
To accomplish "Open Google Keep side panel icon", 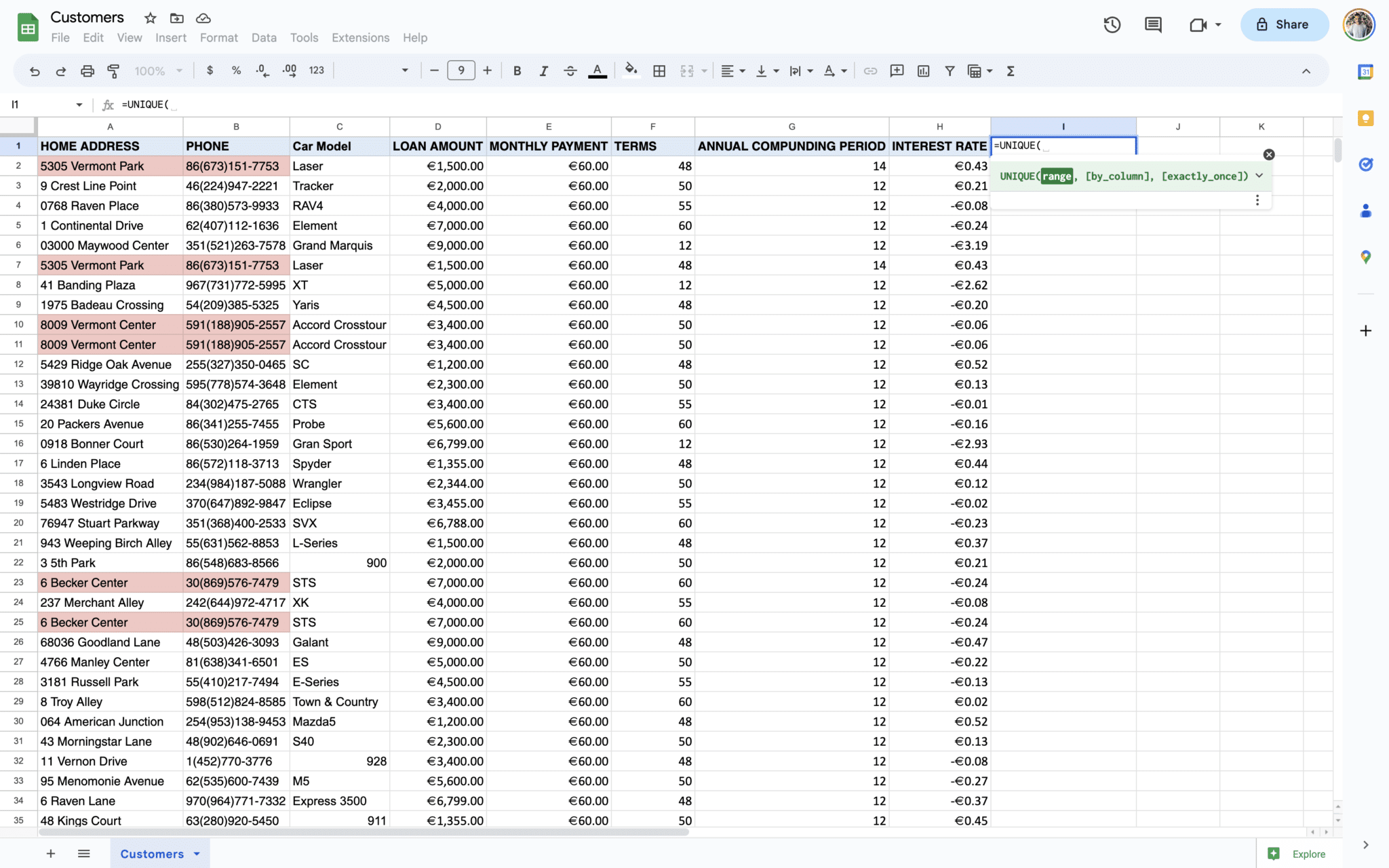I will (x=1365, y=119).
